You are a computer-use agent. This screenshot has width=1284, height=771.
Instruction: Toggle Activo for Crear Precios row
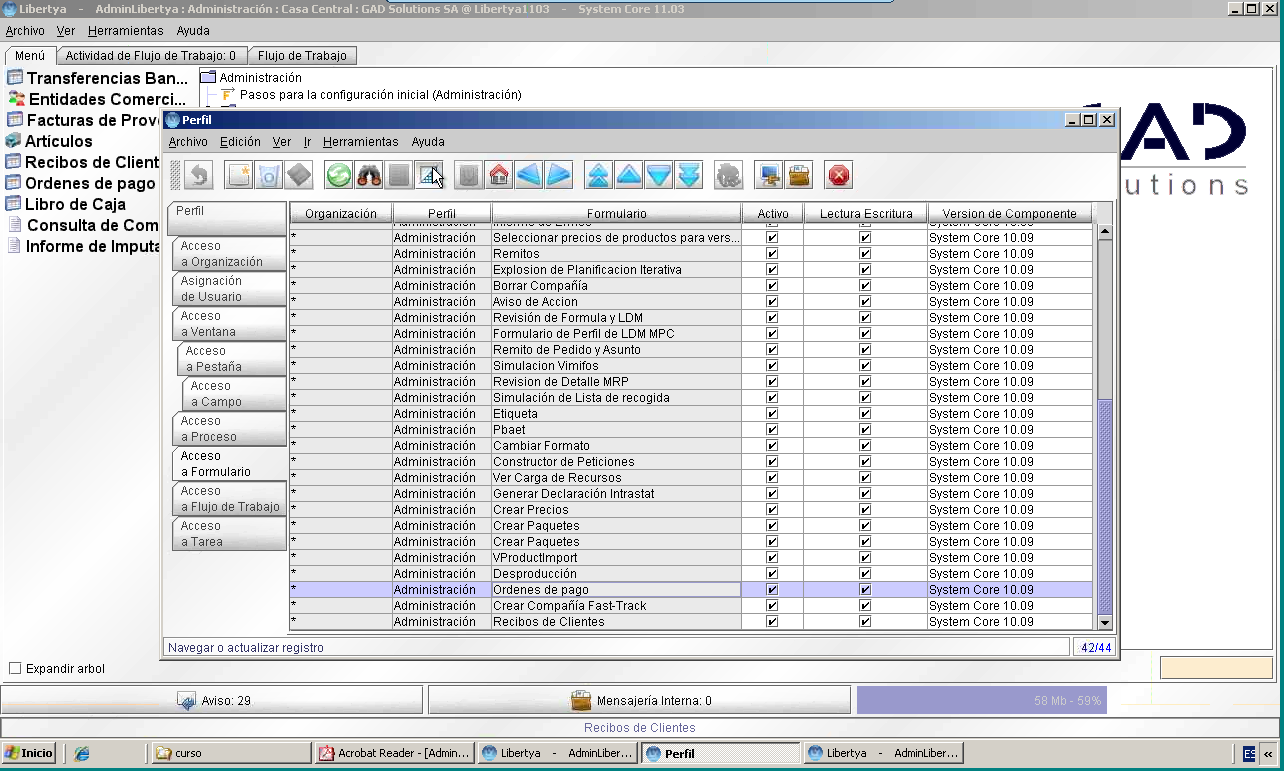772,510
